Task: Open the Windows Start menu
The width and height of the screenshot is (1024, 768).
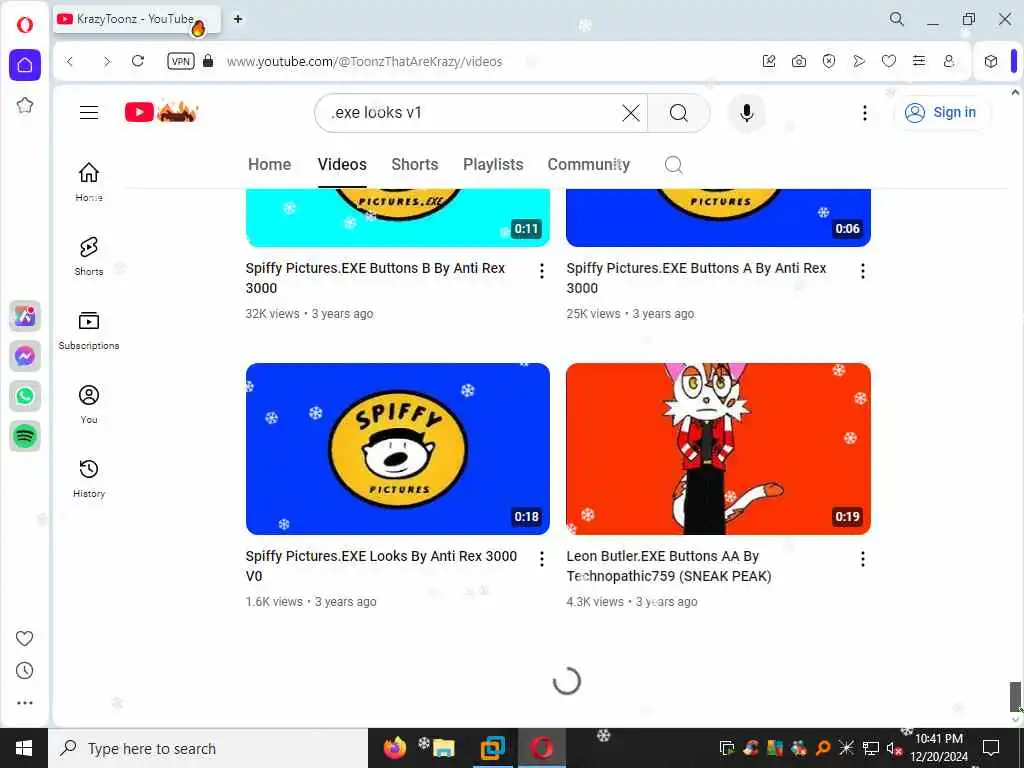Action: tap(24, 748)
